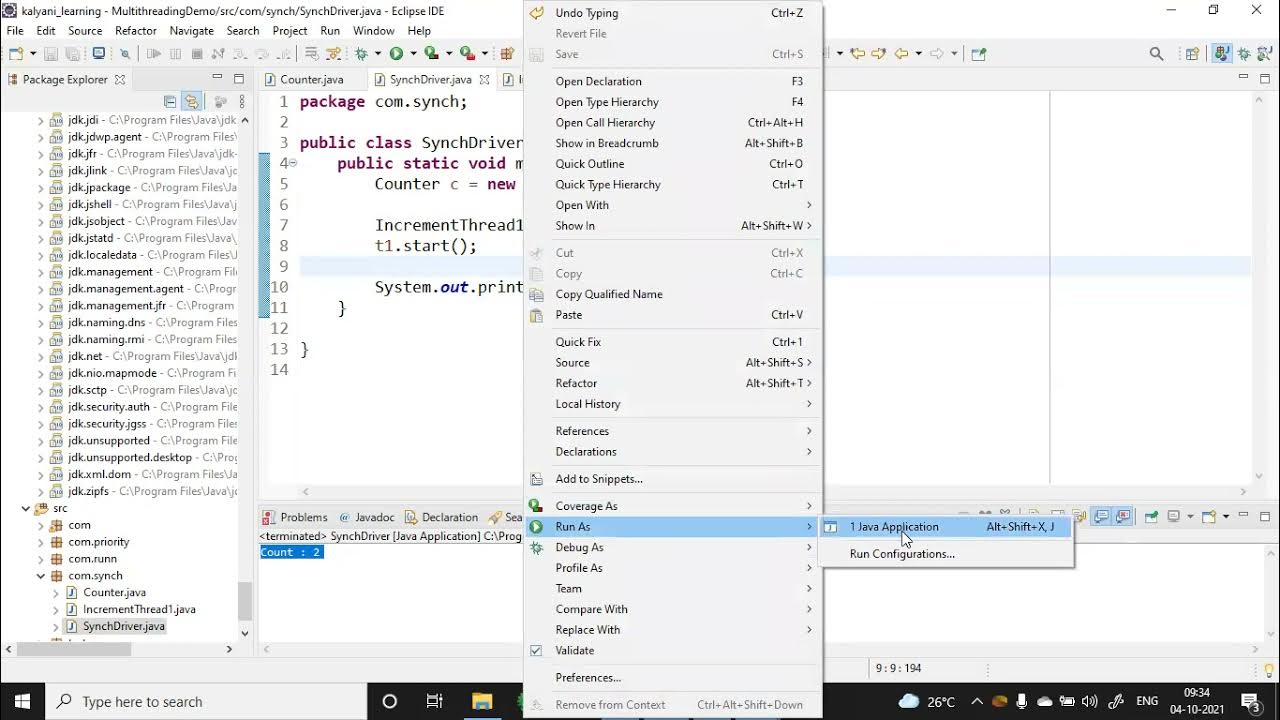1280x720 pixels.
Task: Open the Windows Start menu
Action: [x=22, y=701]
